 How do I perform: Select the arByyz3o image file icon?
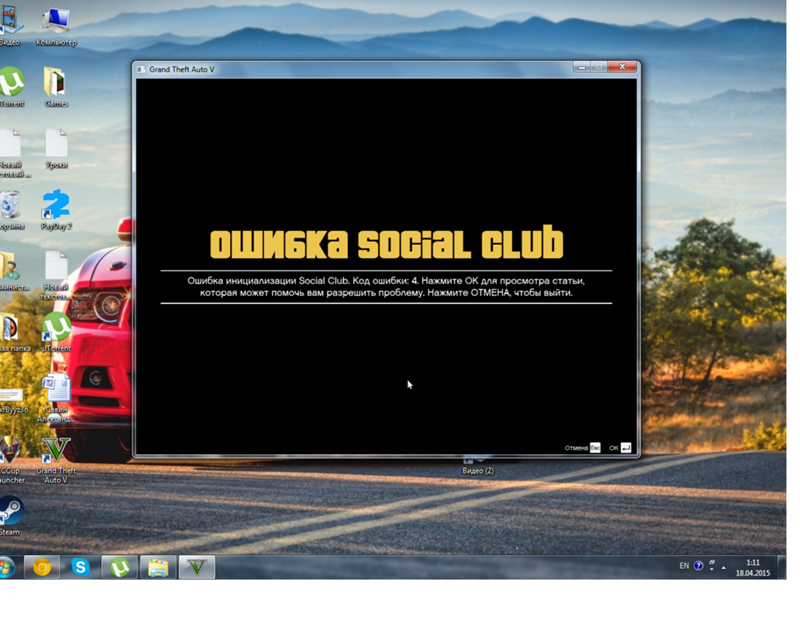12,399
